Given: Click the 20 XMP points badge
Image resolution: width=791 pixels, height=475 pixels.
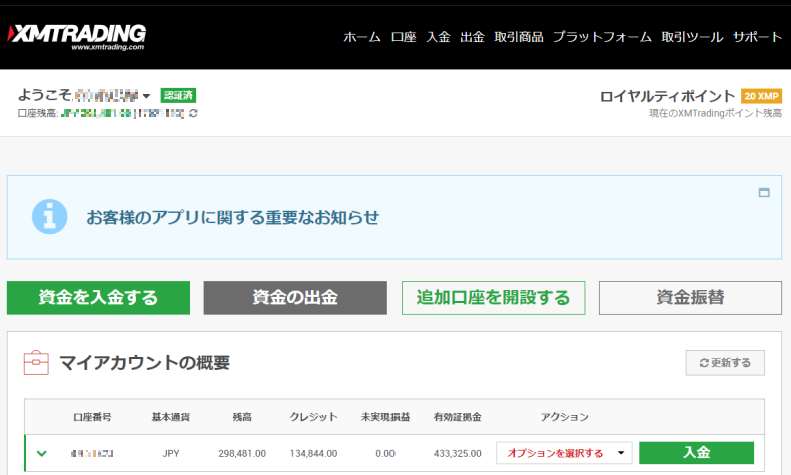Looking at the screenshot, I should (761, 96).
